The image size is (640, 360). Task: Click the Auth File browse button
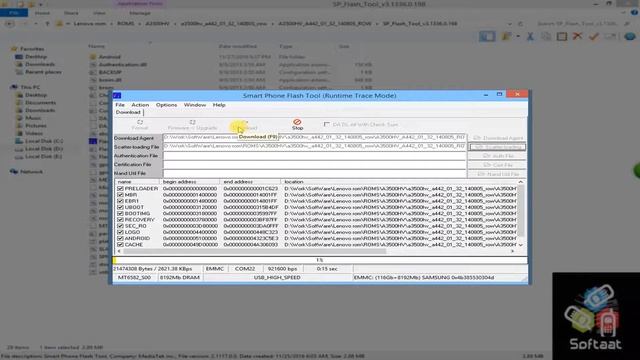tap(497, 156)
